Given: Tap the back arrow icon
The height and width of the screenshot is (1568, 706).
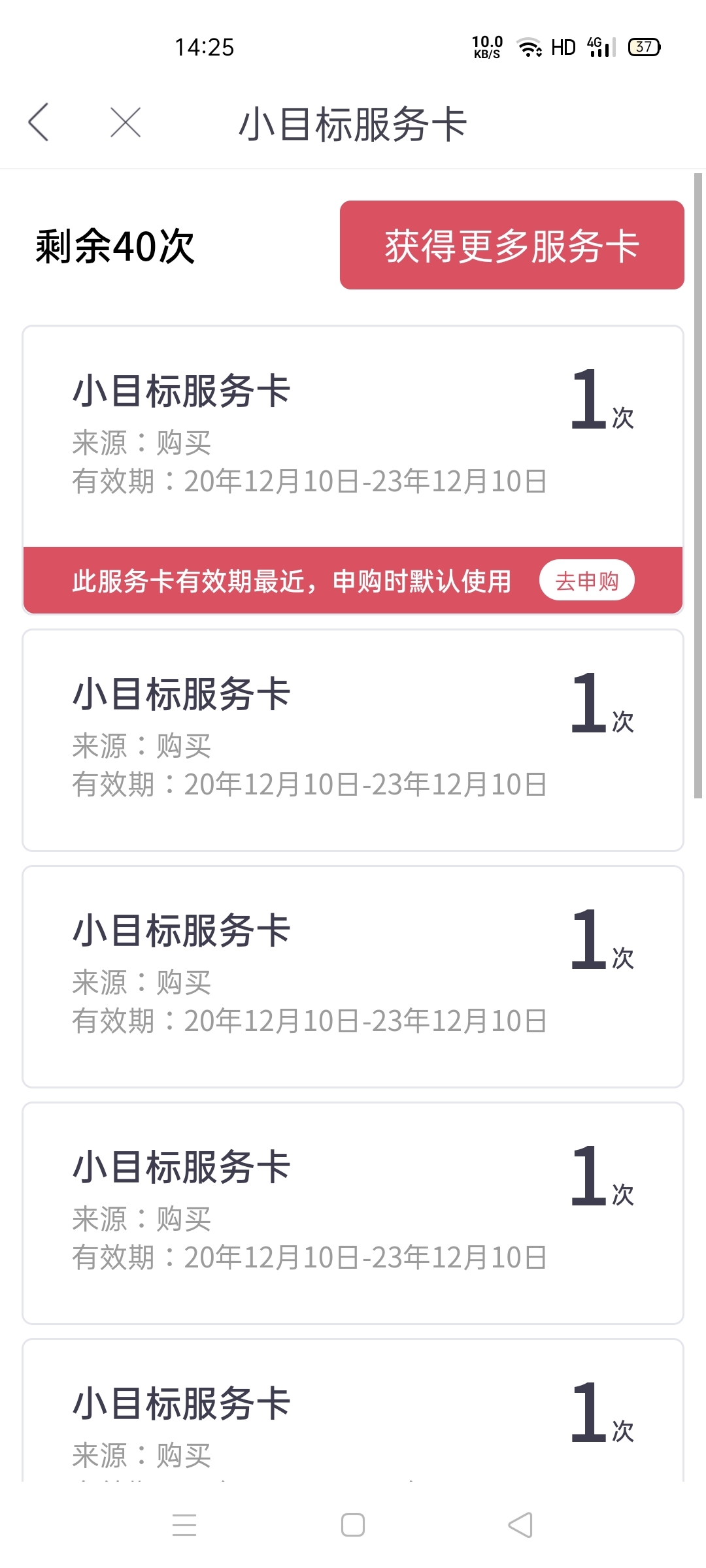Looking at the screenshot, I should tap(39, 122).
